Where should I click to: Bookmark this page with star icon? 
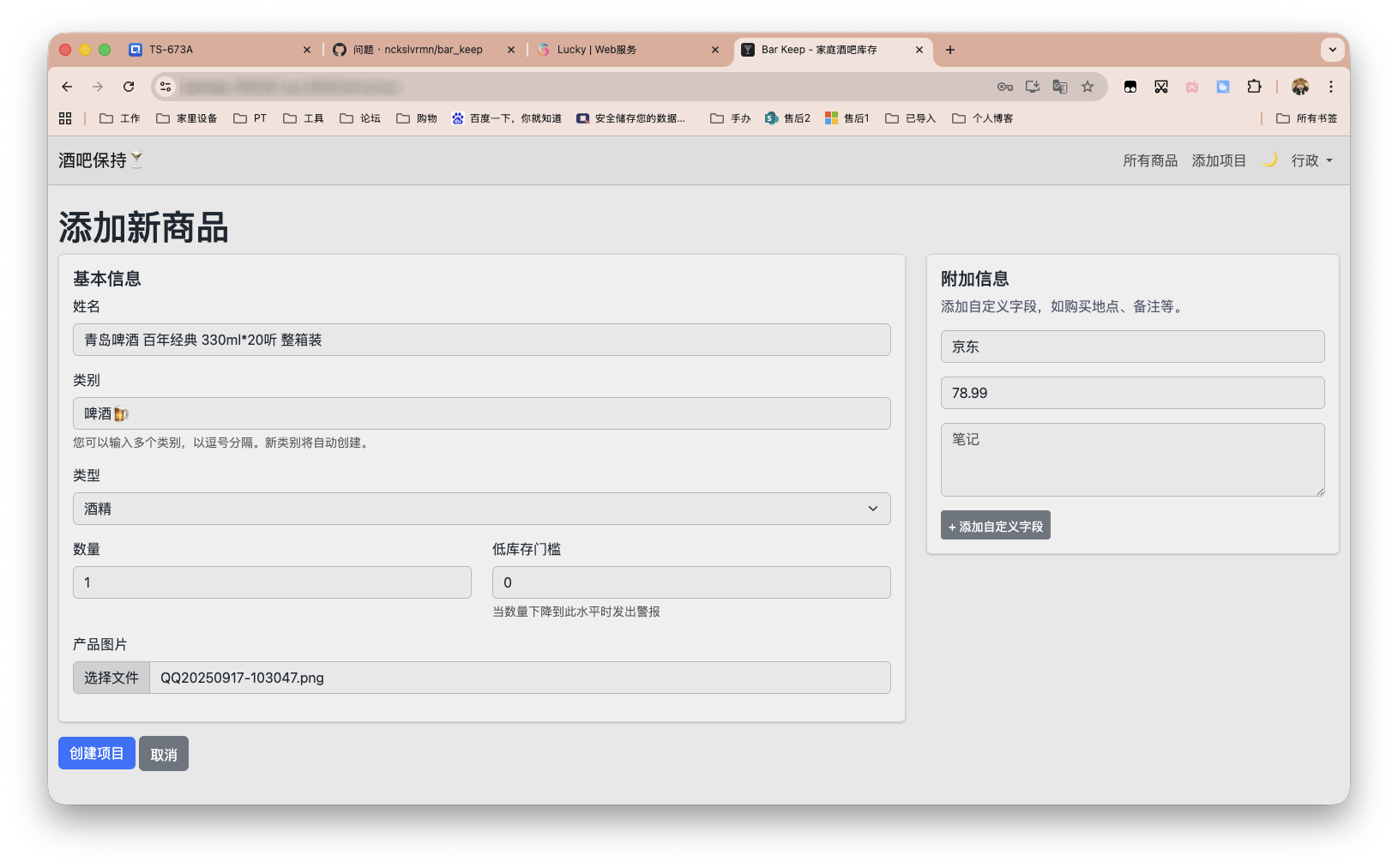1088,87
